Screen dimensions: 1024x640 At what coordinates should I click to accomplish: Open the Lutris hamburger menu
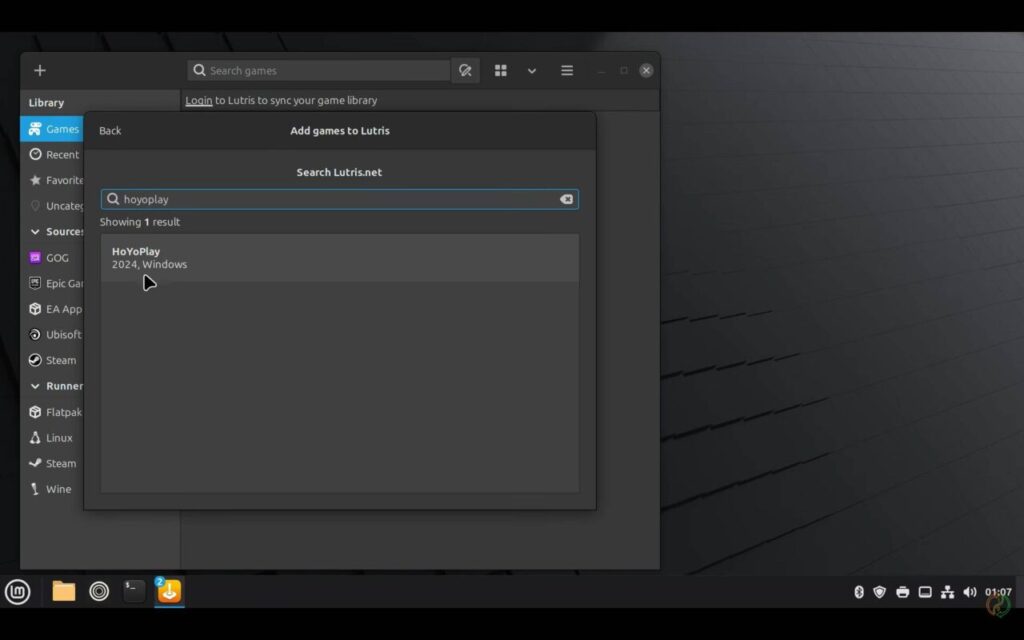567,70
